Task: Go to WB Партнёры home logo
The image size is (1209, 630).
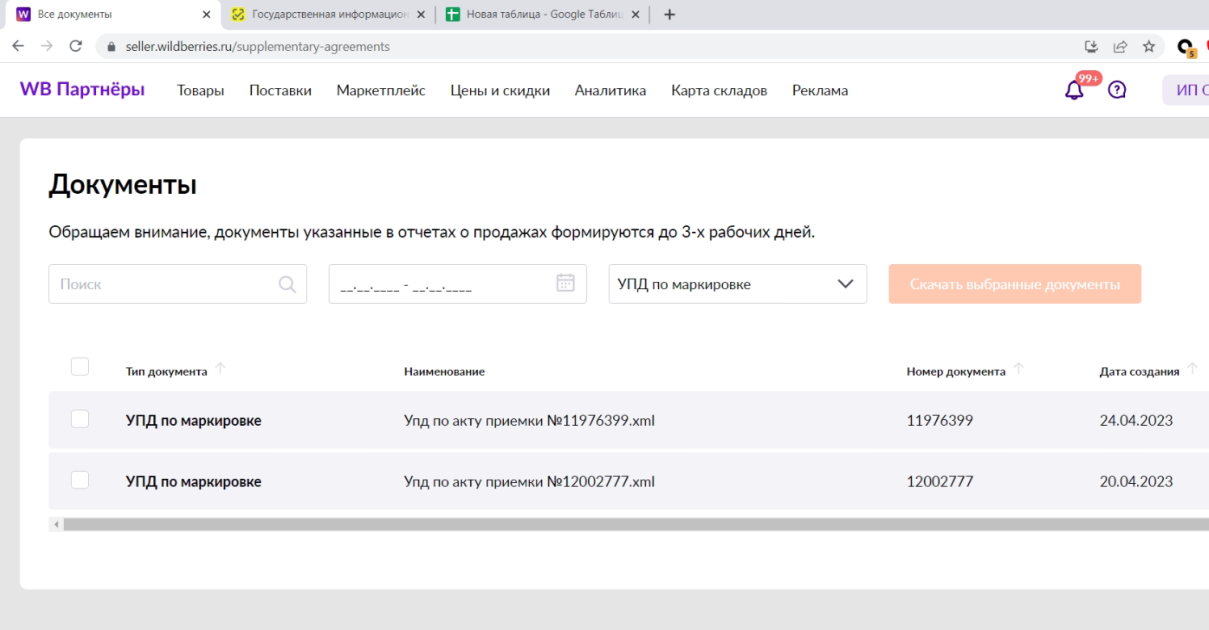Action: (82, 90)
